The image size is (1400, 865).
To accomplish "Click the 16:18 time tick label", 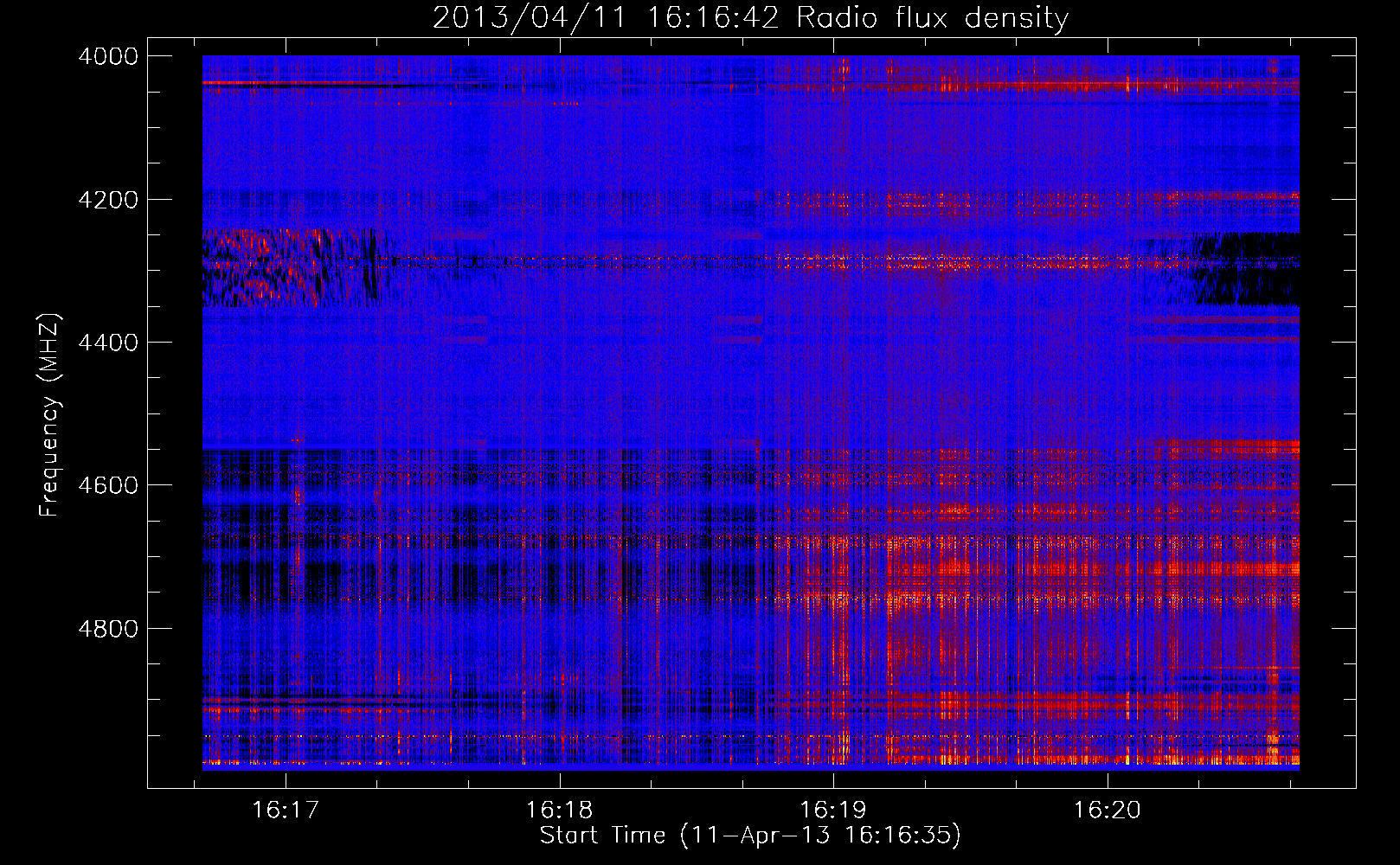I will pyautogui.click(x=560, y=810).
